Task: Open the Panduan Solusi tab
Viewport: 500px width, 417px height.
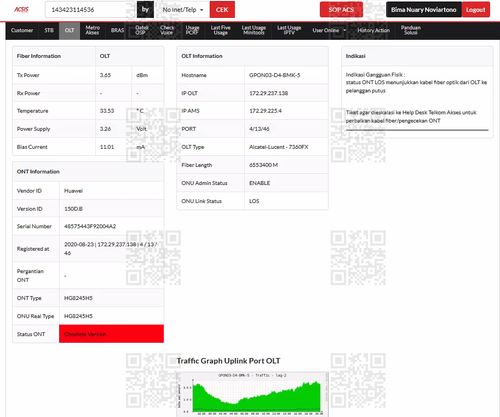Action: click(x=411, y=30)
